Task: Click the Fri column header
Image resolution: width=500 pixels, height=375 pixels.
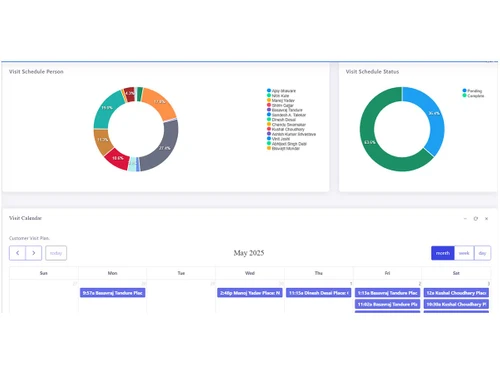Action: tap(387, 273)
